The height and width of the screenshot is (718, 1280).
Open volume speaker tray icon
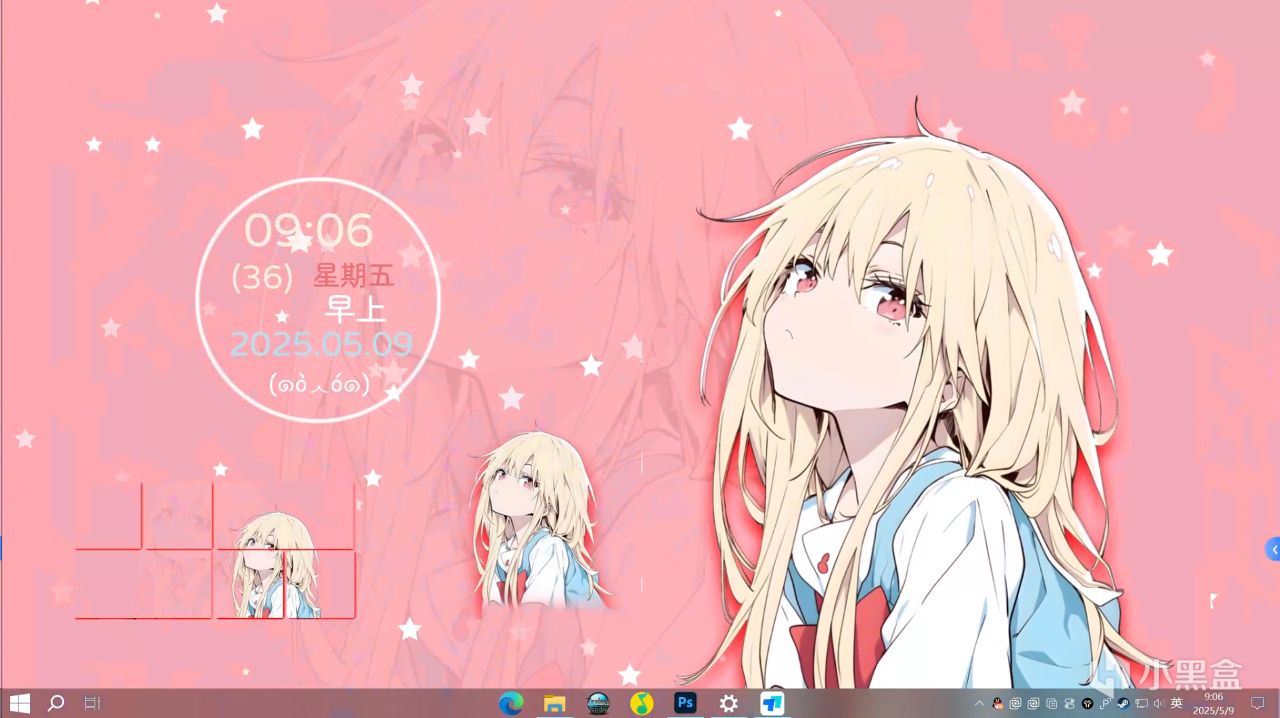[1158, 703]
